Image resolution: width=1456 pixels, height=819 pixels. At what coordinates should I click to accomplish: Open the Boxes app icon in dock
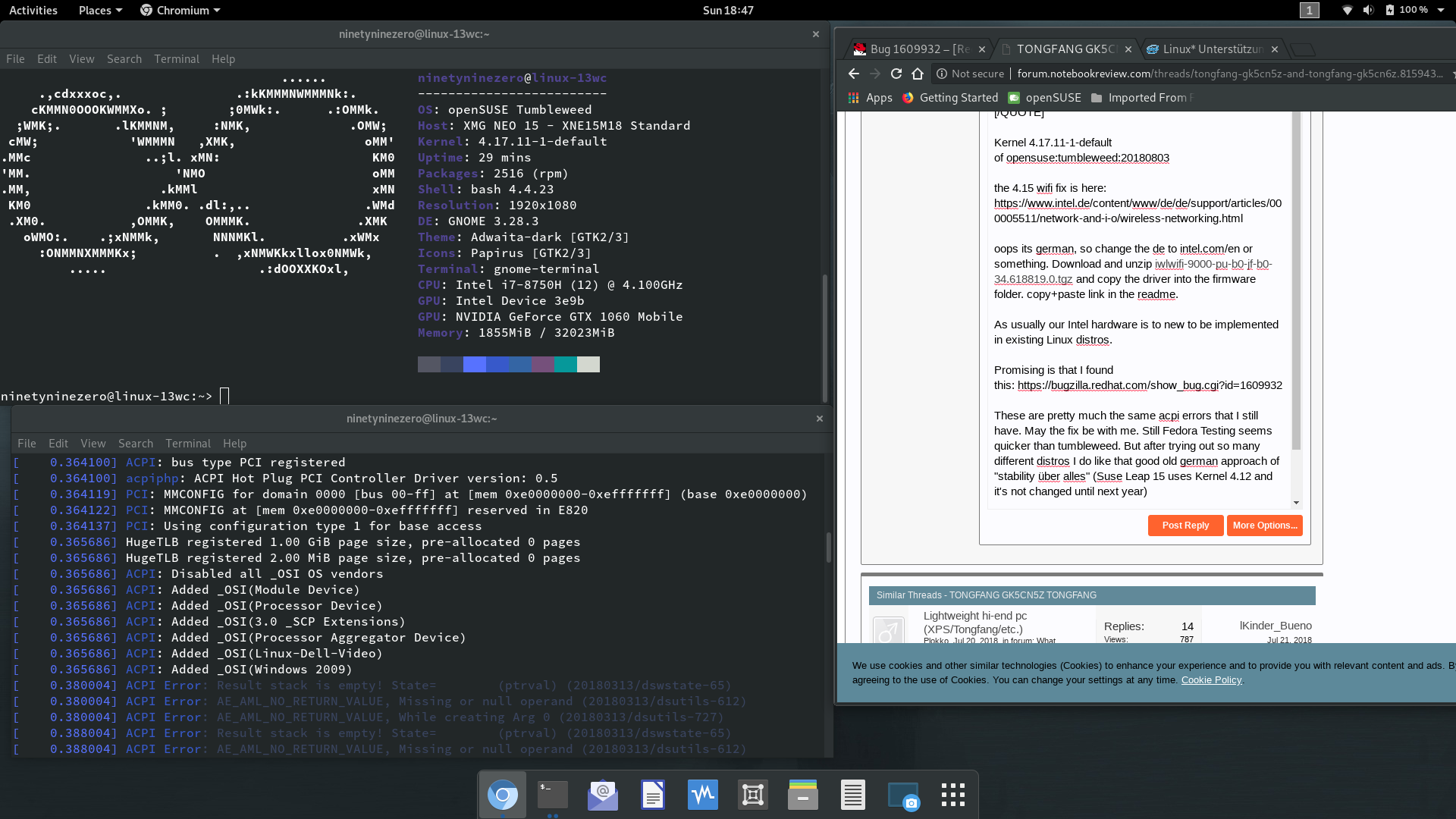coord(752,795)
